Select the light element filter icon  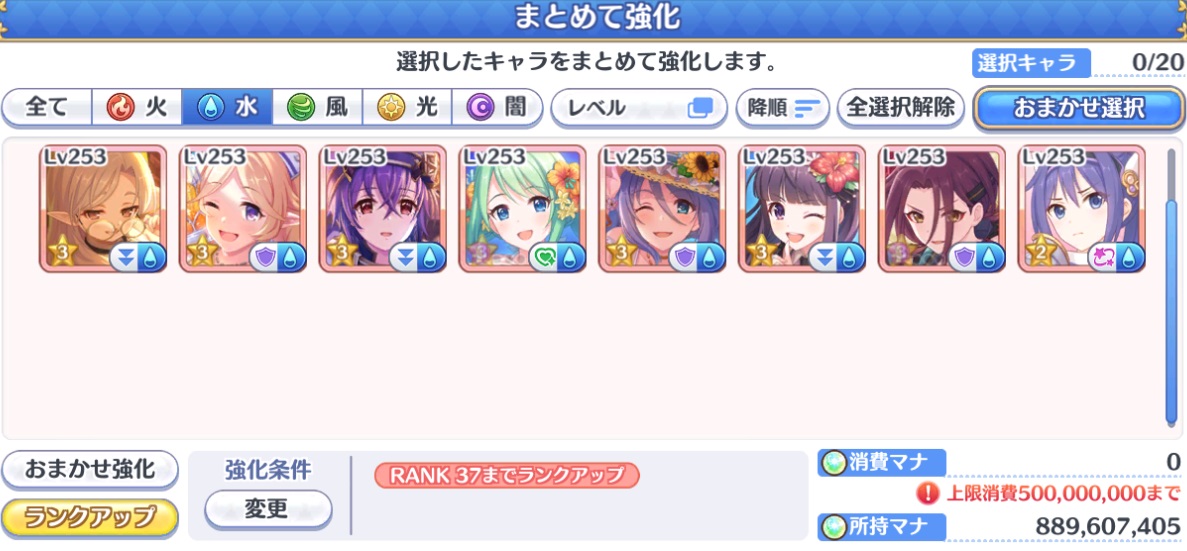391,108
